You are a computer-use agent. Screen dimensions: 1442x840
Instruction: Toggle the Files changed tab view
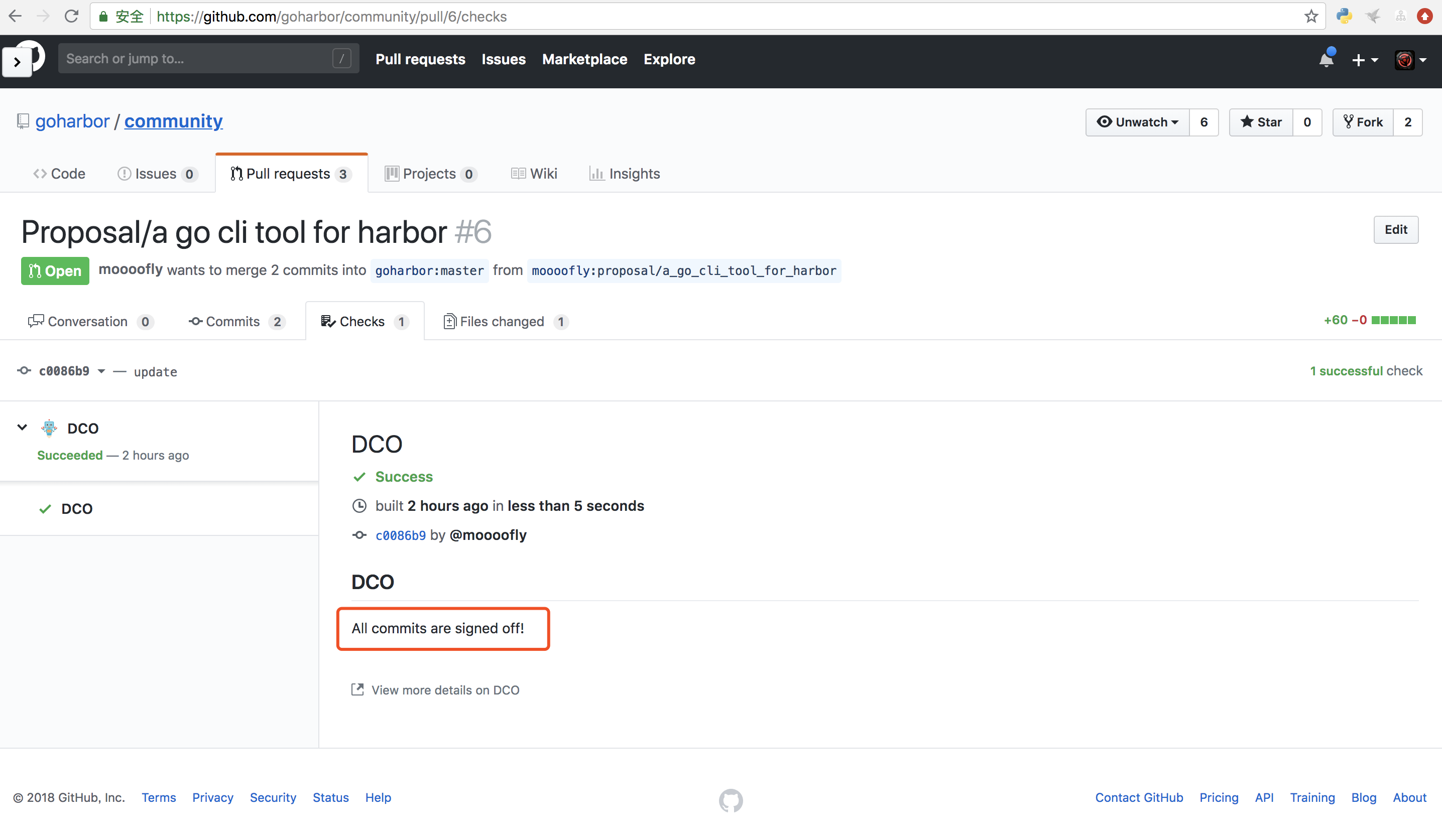(x=504, y=320)
